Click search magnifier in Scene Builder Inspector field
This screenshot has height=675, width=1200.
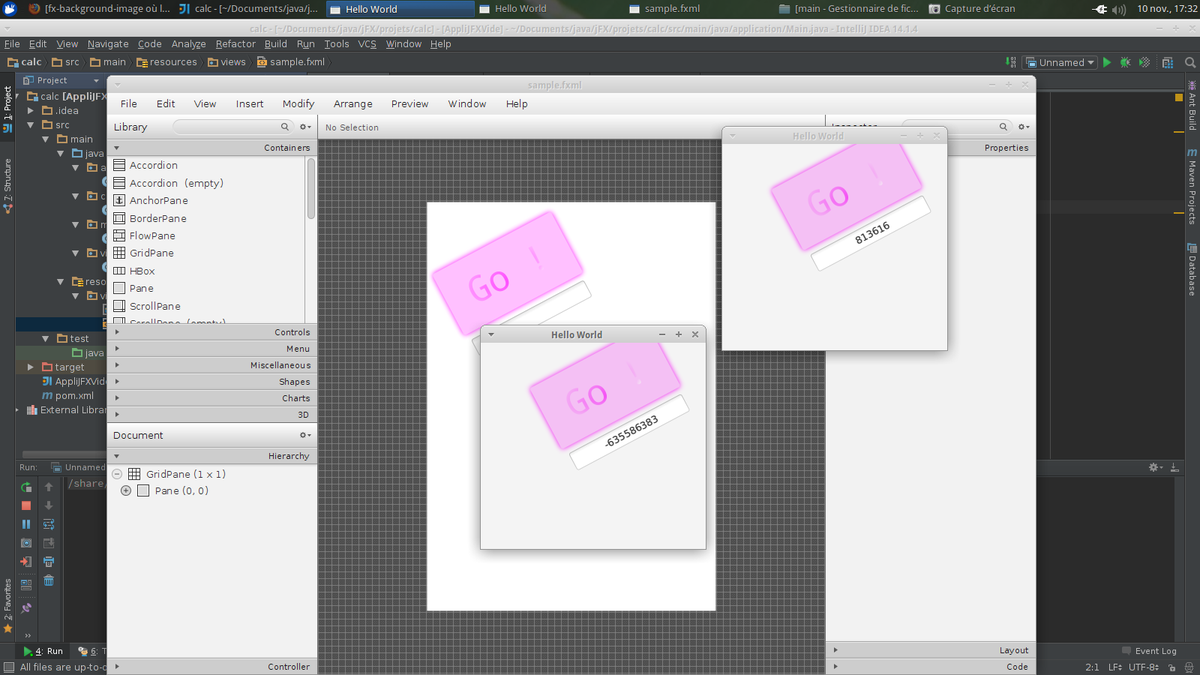[1004, 127]
